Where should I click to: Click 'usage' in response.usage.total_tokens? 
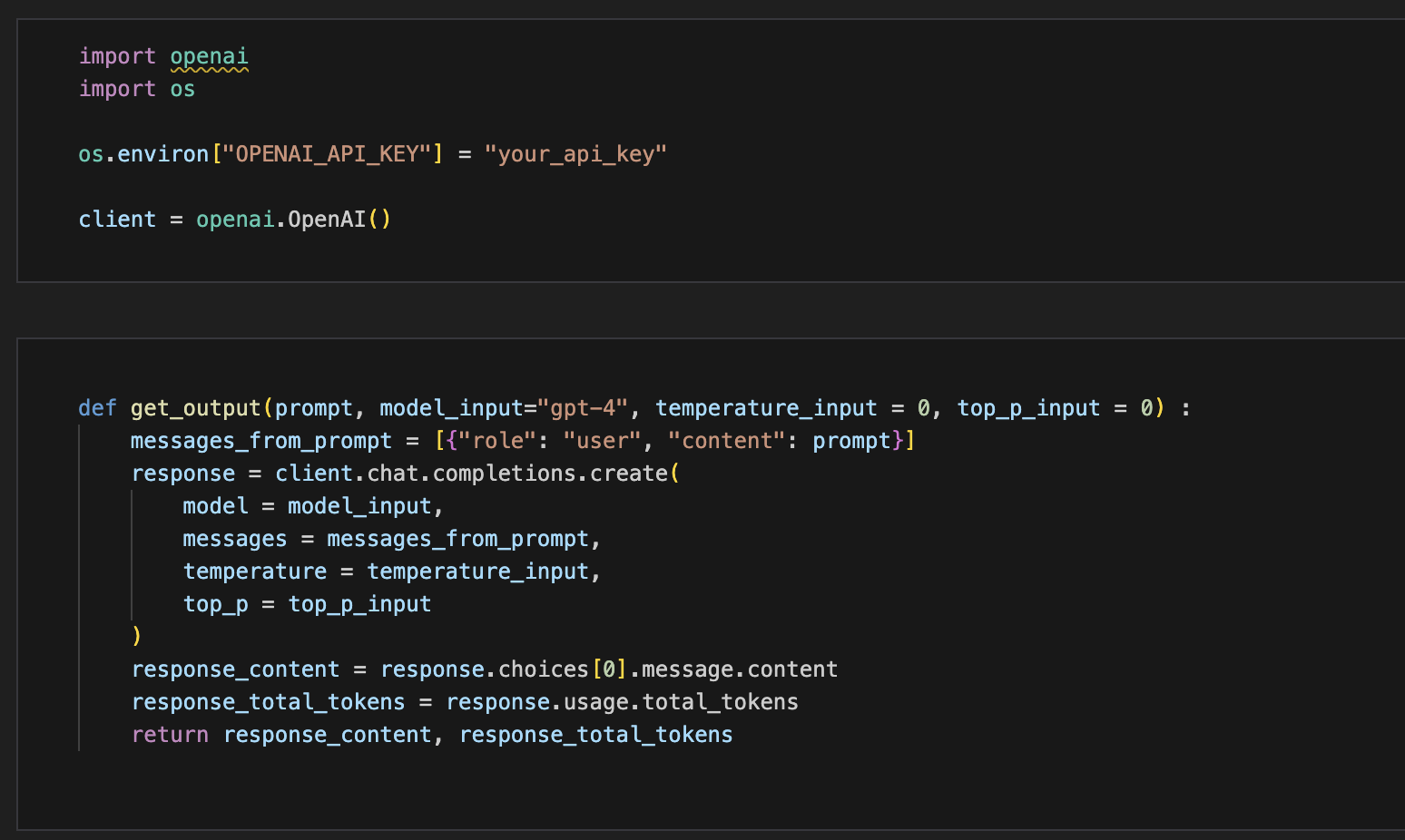click(x=596, y=702)
